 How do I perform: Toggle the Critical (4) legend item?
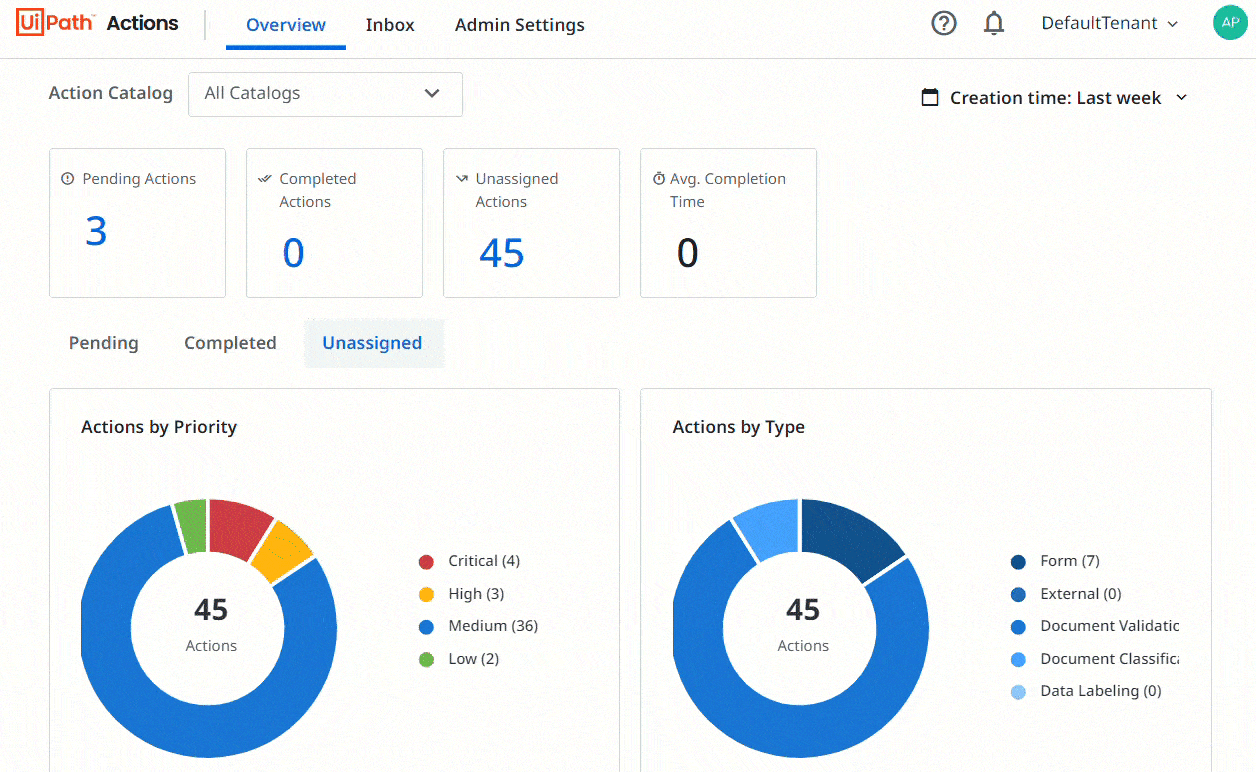483,561
